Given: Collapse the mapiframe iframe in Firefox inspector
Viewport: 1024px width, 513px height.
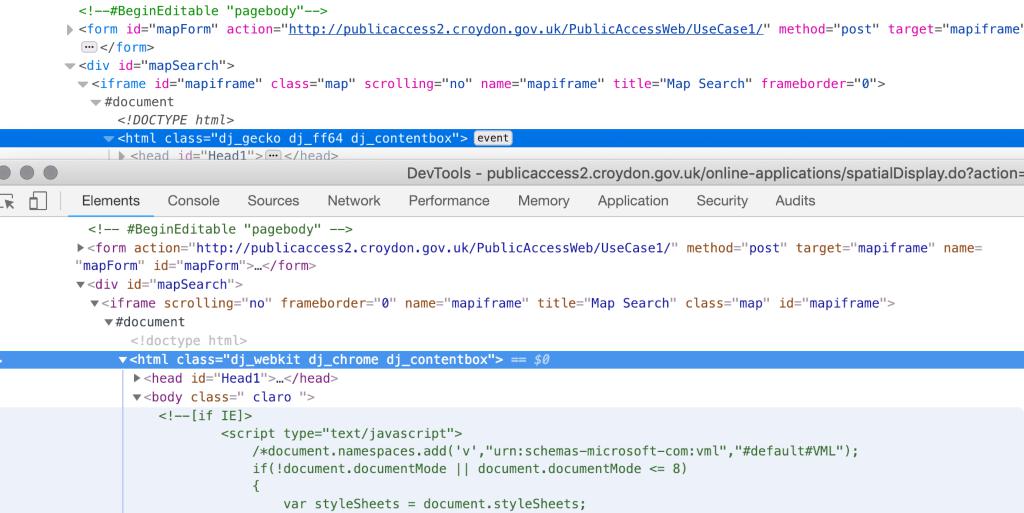Looking at the screenshot, I should tap(83, 84).
